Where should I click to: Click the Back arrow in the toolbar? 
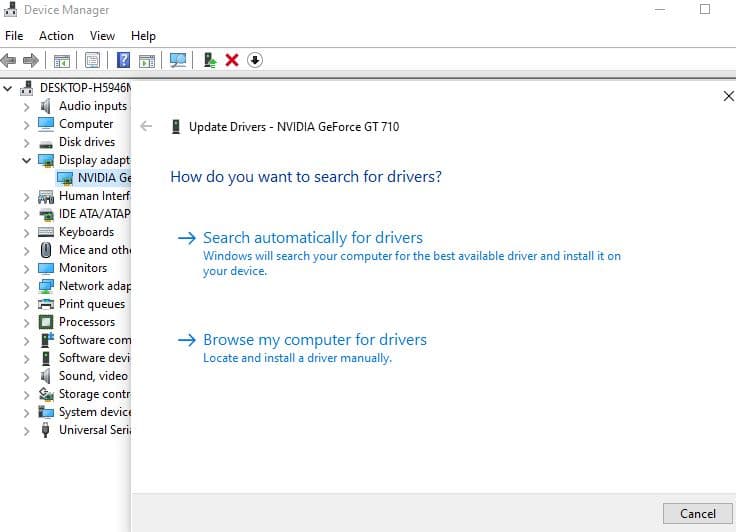click(x=10, y=60)
